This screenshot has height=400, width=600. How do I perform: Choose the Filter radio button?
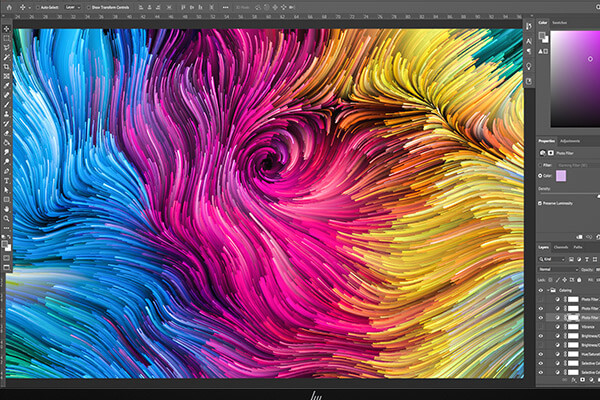[x=540, y=165]
